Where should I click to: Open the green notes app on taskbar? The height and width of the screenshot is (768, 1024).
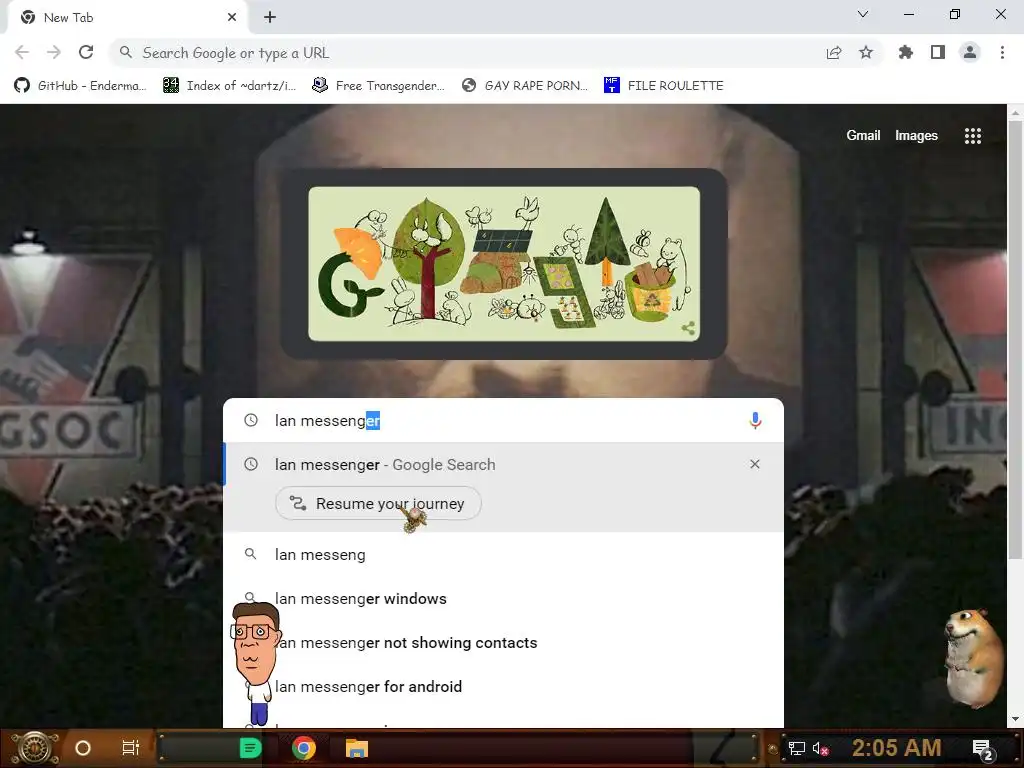tap(251, 748)
